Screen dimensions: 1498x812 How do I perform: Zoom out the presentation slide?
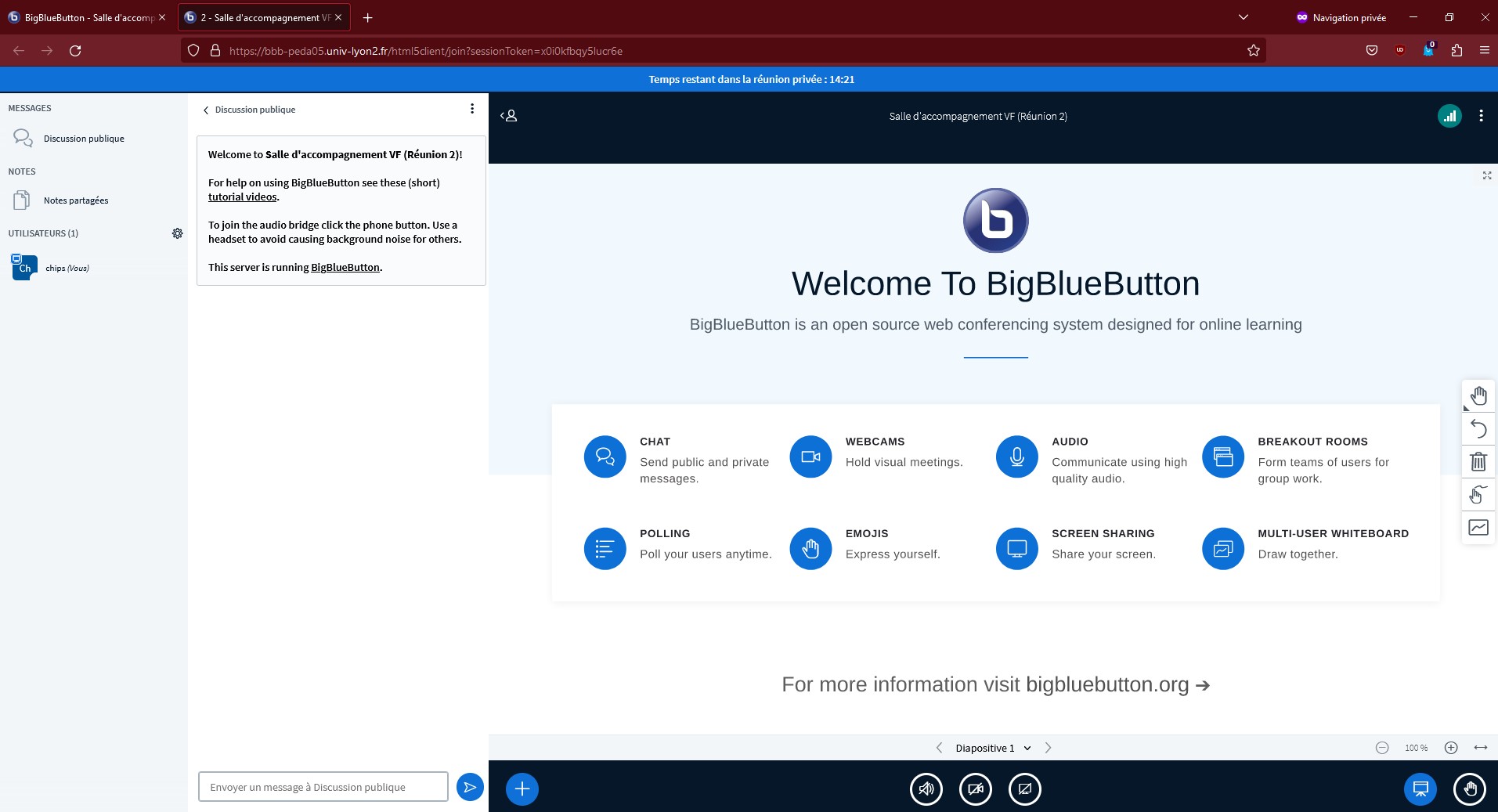coord(1381,748)
